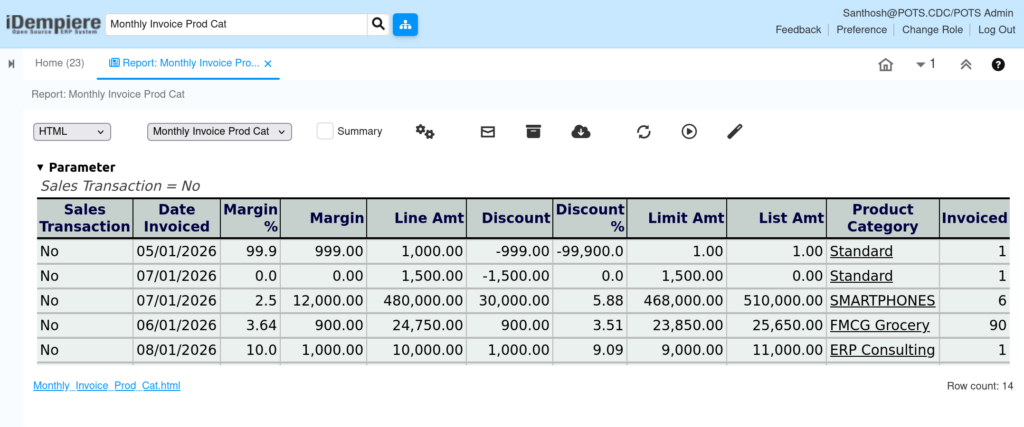Click the iDempiere logo
Viewport: 1024px width, 427px height.
54,25
